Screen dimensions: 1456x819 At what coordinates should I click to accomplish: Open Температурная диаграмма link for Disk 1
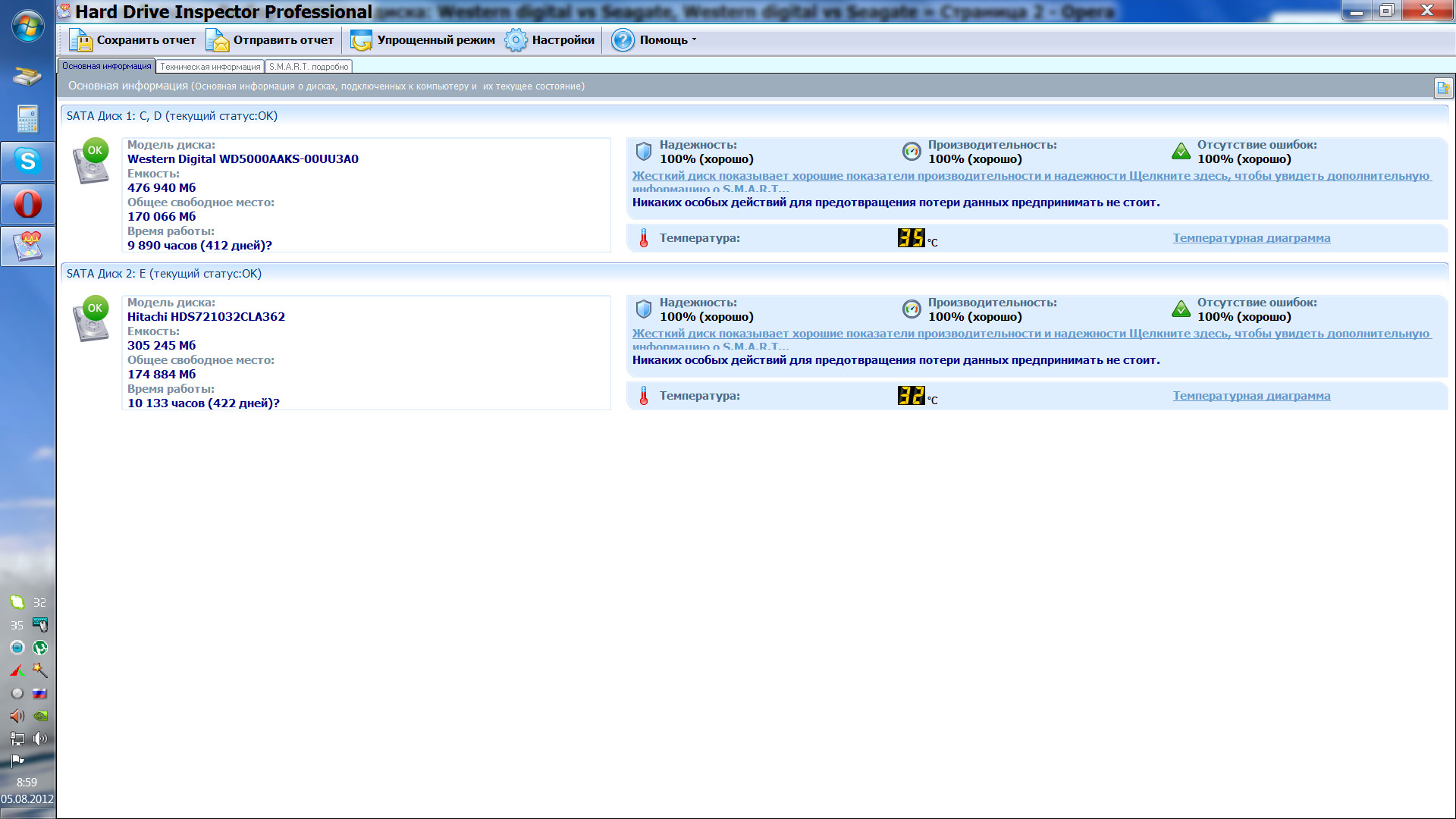pos(1251,238)
